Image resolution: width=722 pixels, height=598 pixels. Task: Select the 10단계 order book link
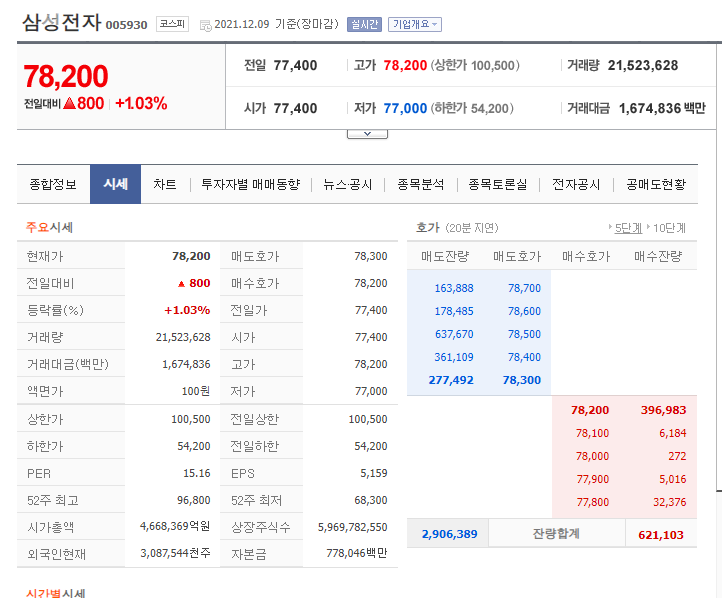pyautogui.click(x=669, y=228)
